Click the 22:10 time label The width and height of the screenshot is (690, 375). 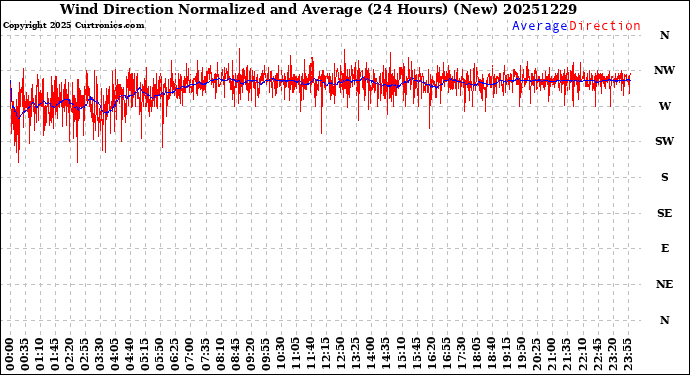(583, 354)
